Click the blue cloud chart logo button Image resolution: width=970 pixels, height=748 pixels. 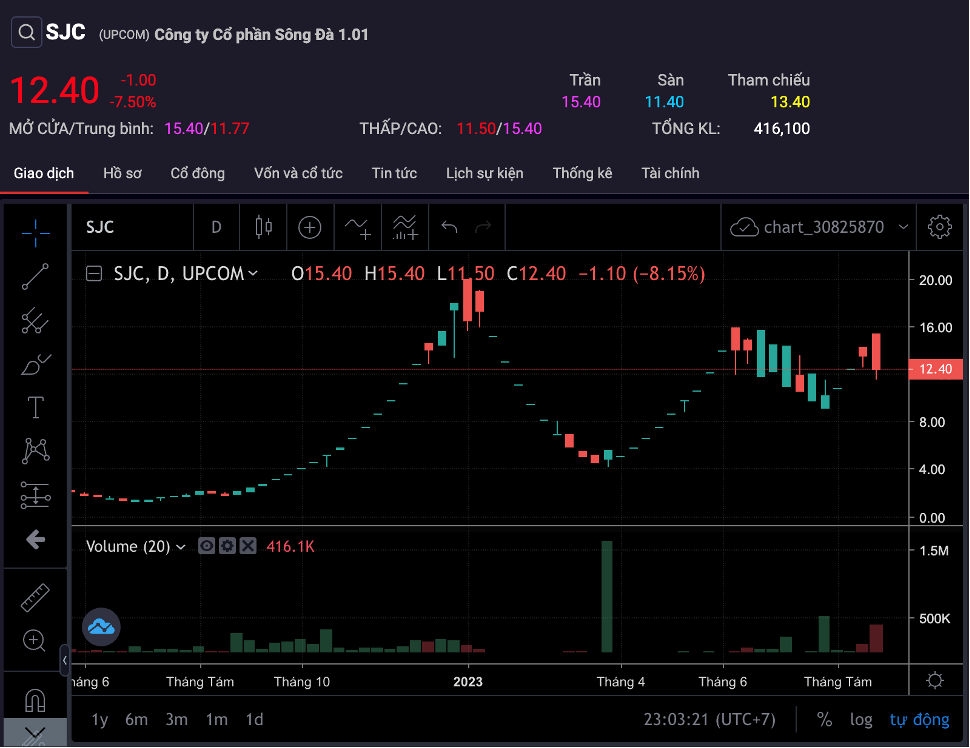101,627
